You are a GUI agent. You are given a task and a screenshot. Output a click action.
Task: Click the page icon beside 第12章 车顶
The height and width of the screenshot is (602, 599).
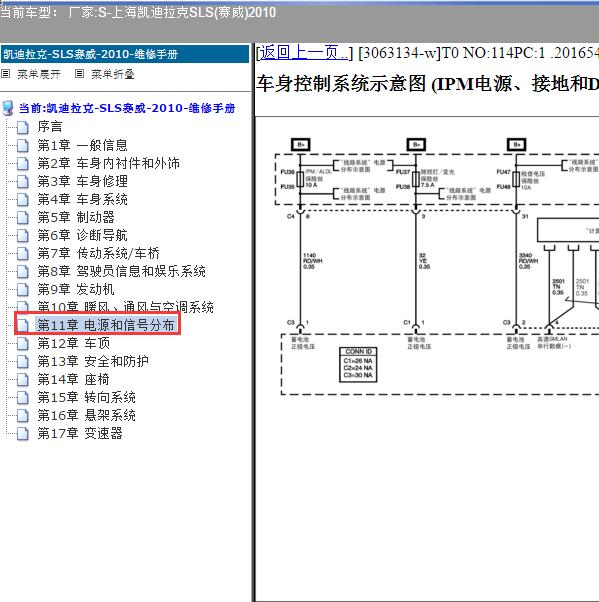point(23,344)
